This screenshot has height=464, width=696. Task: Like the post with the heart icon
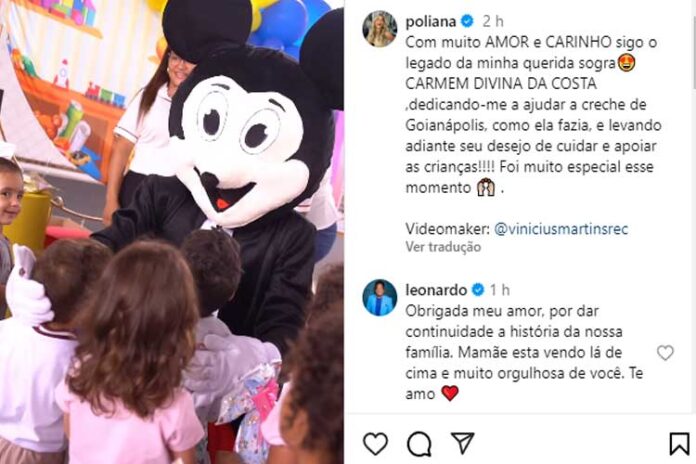375,444
